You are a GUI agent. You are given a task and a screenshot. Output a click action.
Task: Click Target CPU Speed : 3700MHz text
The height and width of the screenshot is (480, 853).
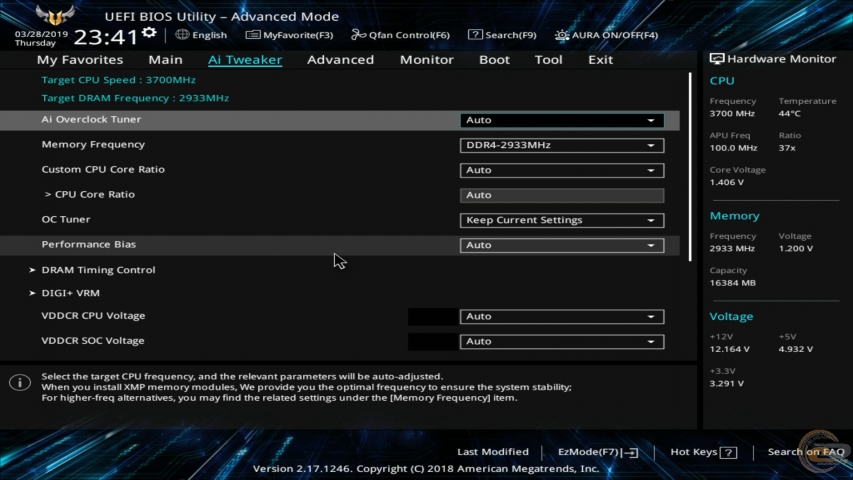point(118,80)
